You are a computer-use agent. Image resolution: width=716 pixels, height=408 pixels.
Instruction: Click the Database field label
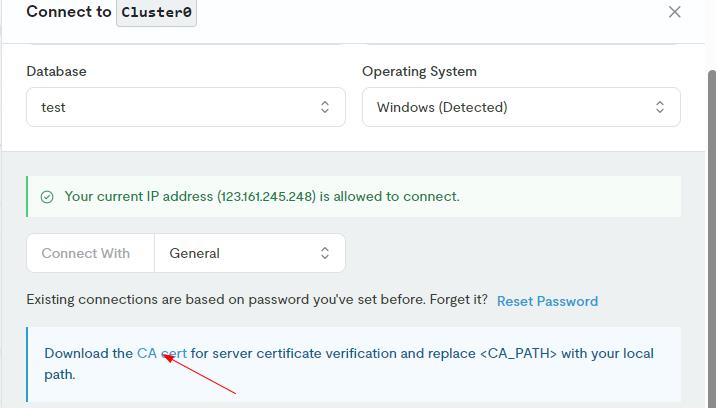[x=56, y=71]
